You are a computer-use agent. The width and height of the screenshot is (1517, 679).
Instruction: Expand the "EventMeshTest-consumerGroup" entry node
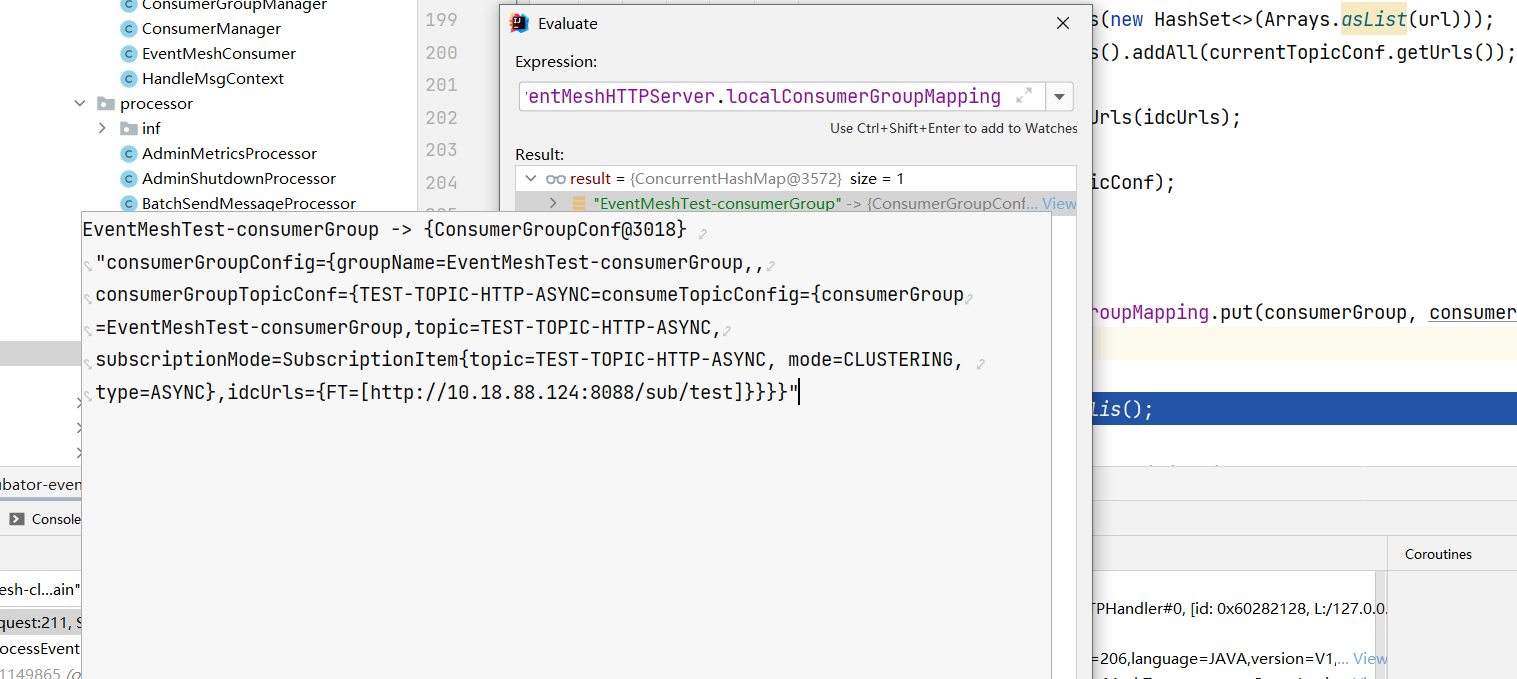click(x=553, y=204)
